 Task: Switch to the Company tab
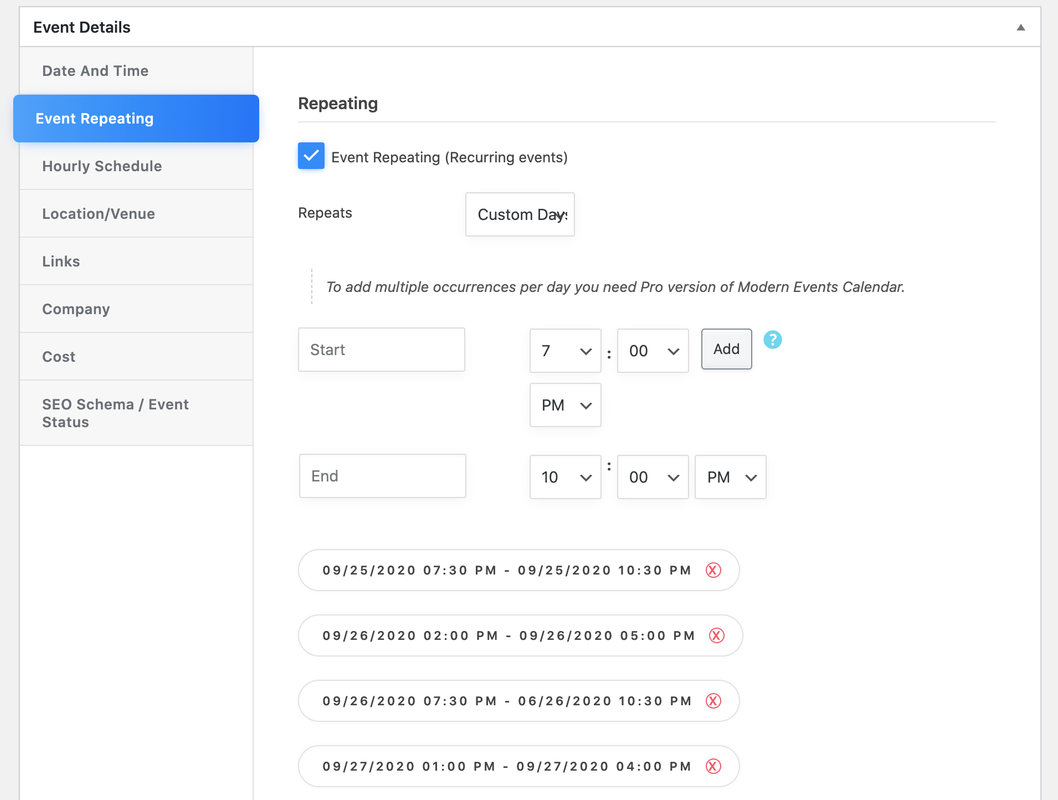click(x=136, y=309)
